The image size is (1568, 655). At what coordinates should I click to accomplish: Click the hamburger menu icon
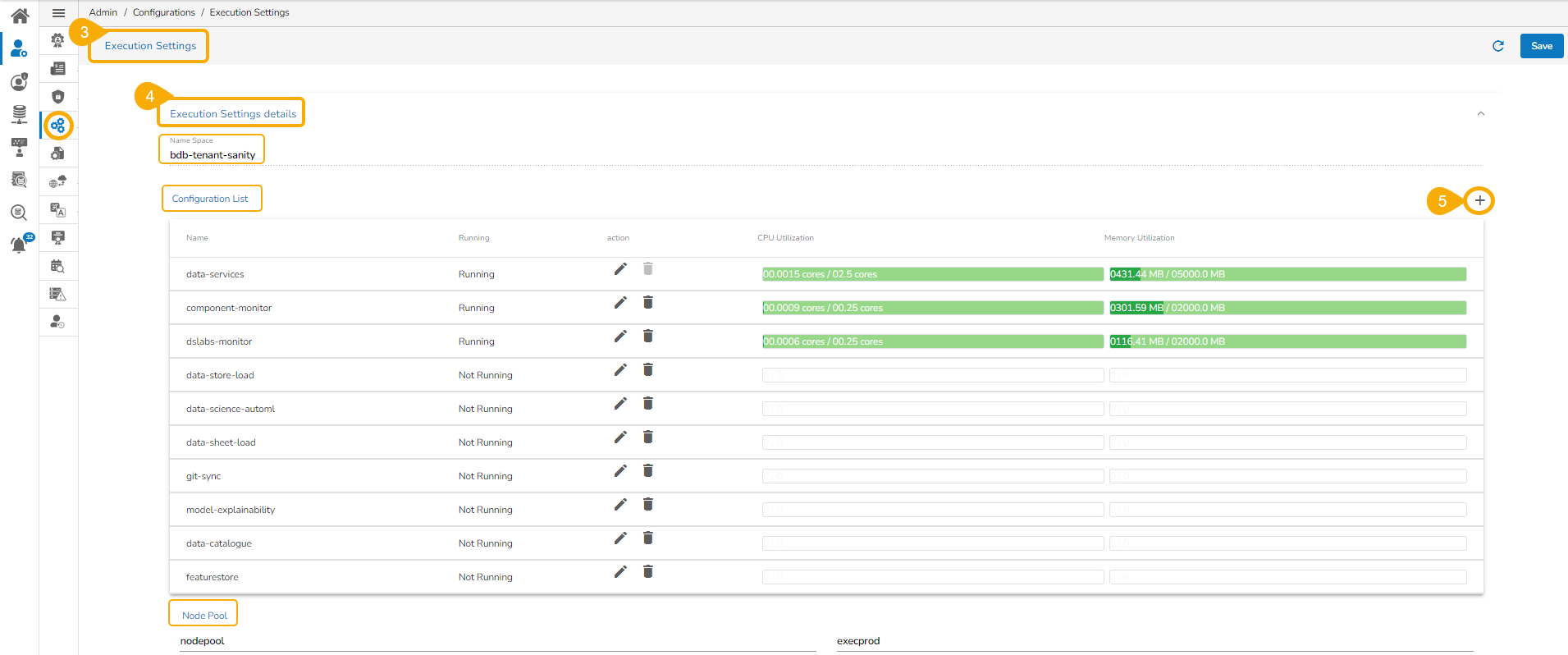58,13
